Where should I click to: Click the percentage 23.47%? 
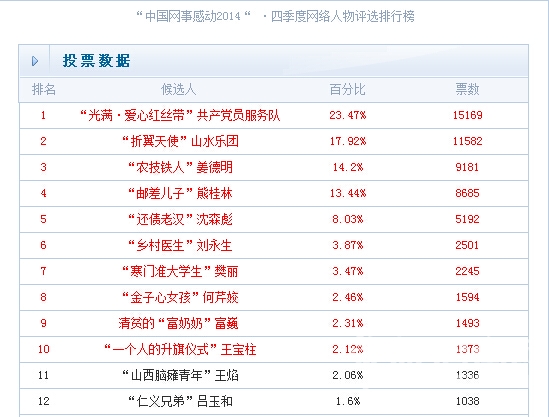(x=348, y=115)
